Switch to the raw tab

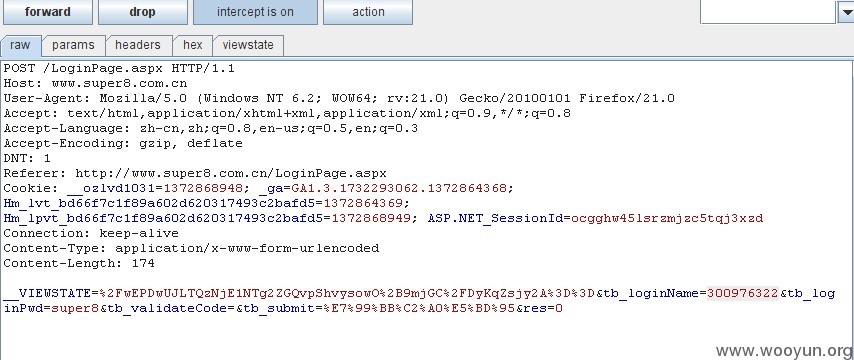click(x=21, y=45)
